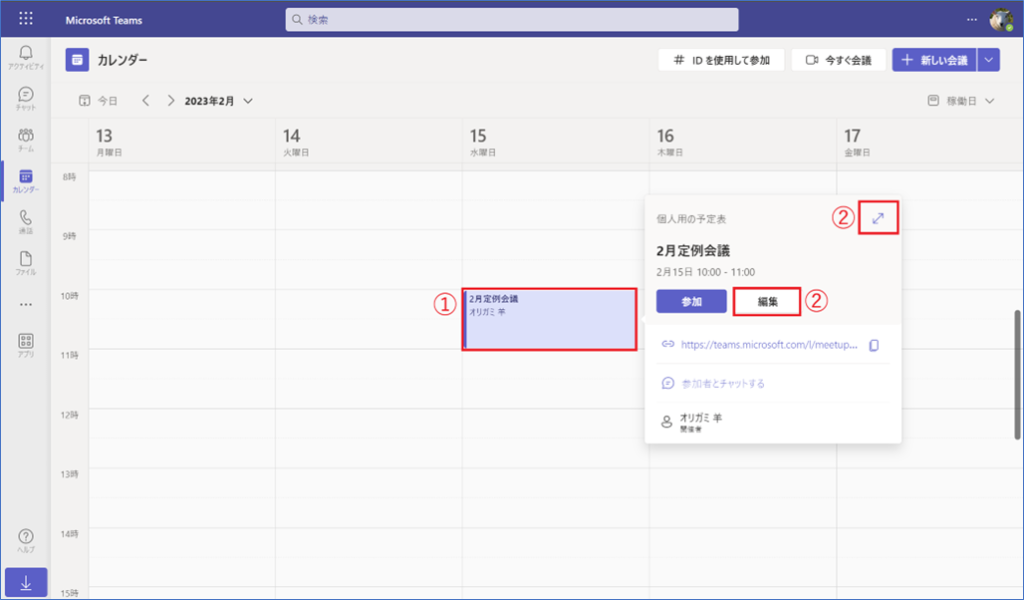Open the app launcher waffle icon
Viewport: 1024px width, 600px height.
coord(26,20)
